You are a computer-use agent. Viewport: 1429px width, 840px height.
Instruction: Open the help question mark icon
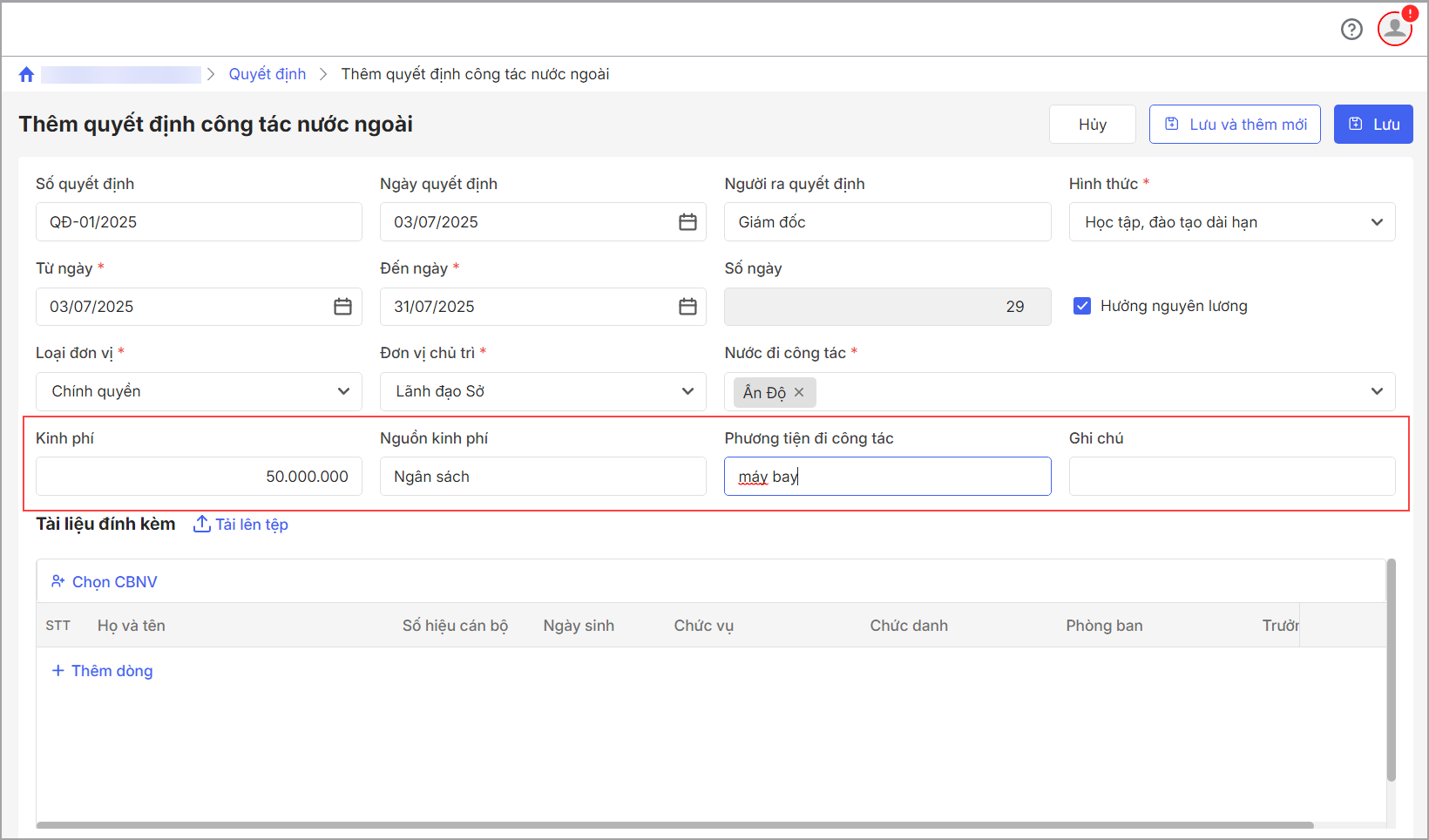(1351, 30)
